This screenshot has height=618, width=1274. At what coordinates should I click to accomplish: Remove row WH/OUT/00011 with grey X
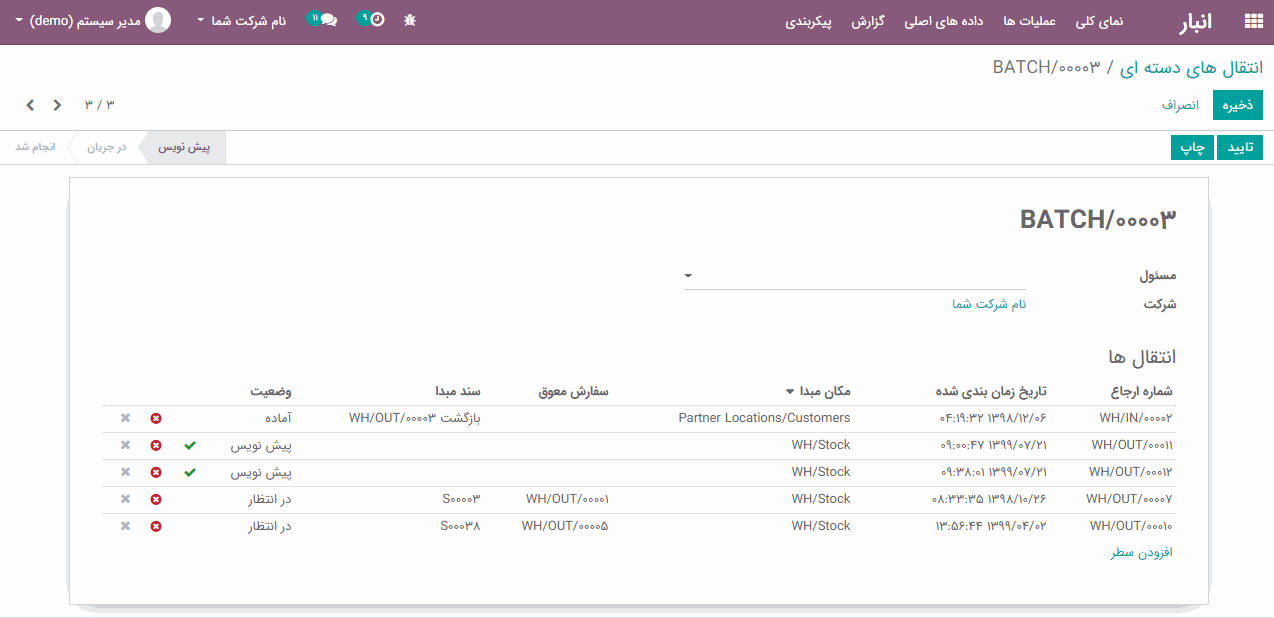[x=125, y=445]
